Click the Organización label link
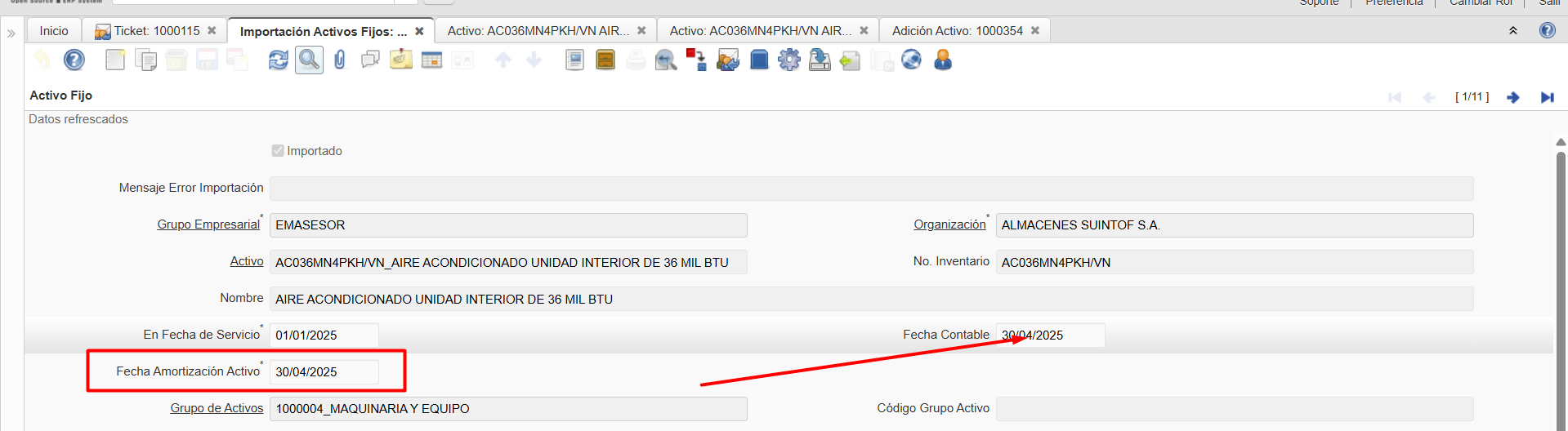 tap(949, 224)
